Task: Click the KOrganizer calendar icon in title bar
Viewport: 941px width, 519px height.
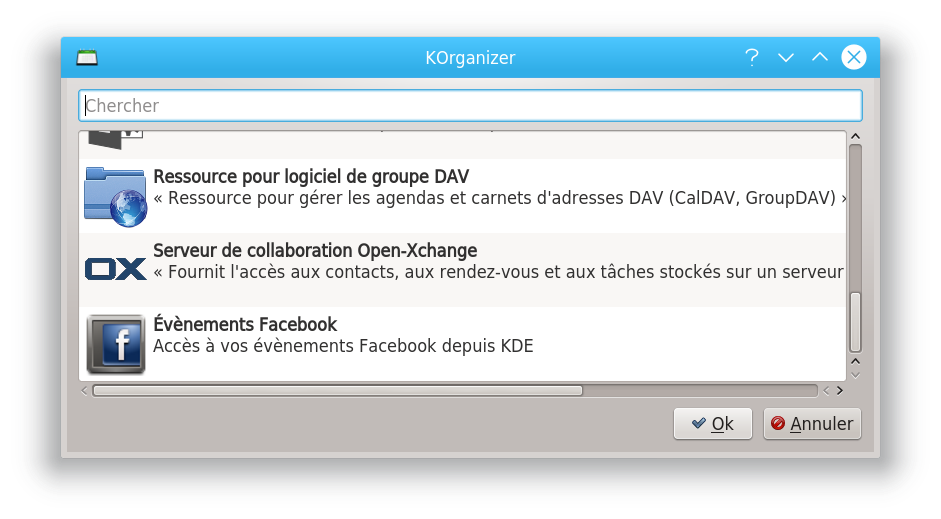Action: click(87, 58)
